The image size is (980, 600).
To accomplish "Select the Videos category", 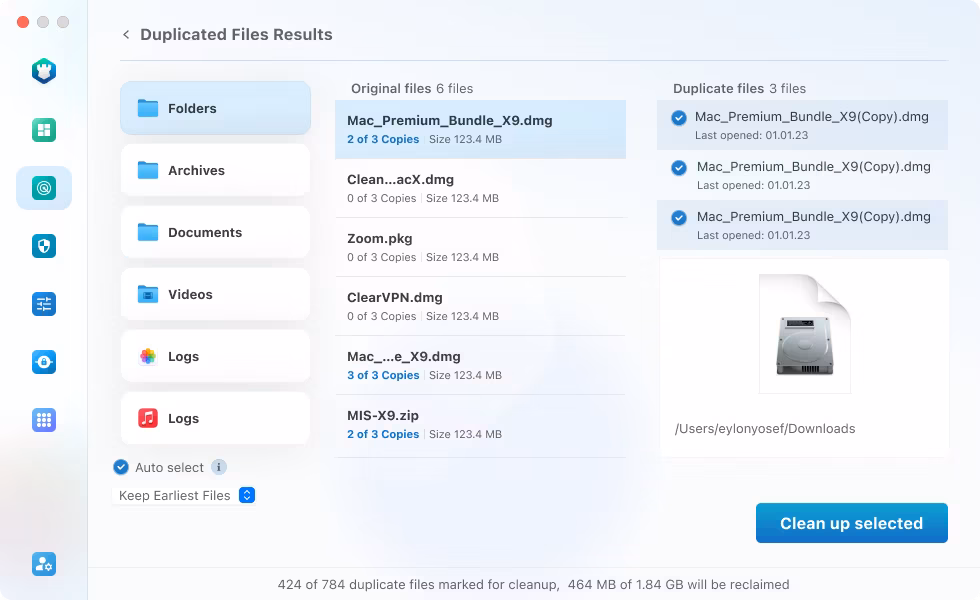I will coord(216,294).
